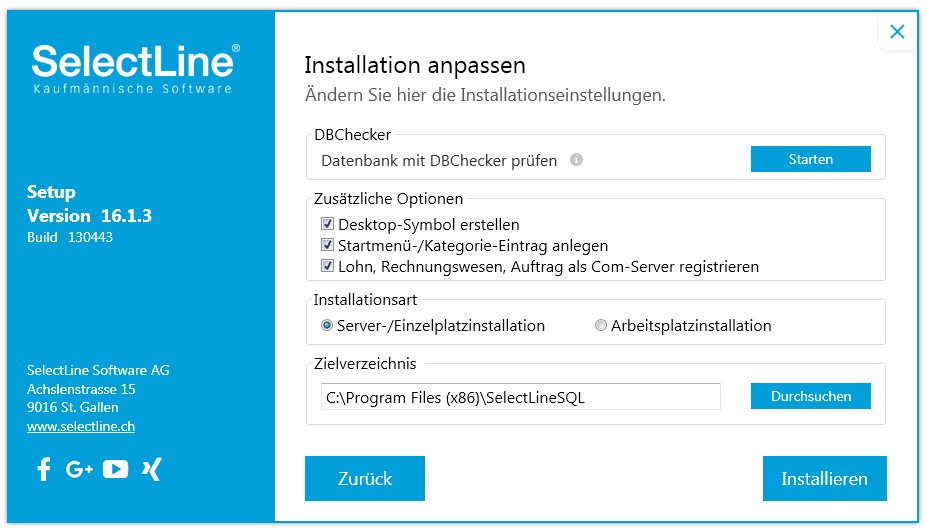The image size is (927, 530).
Task: Close the setup dialog with X
Action: 897,31
